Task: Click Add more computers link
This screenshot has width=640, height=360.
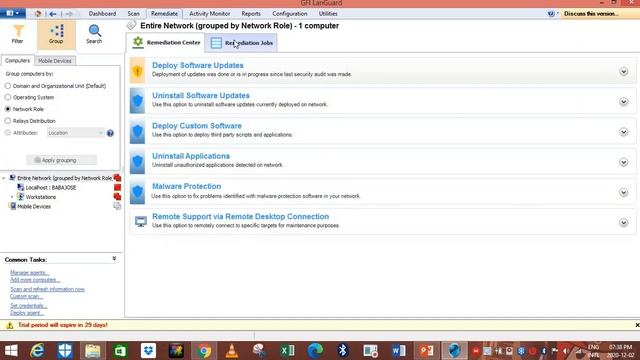Action: (35, 280)
